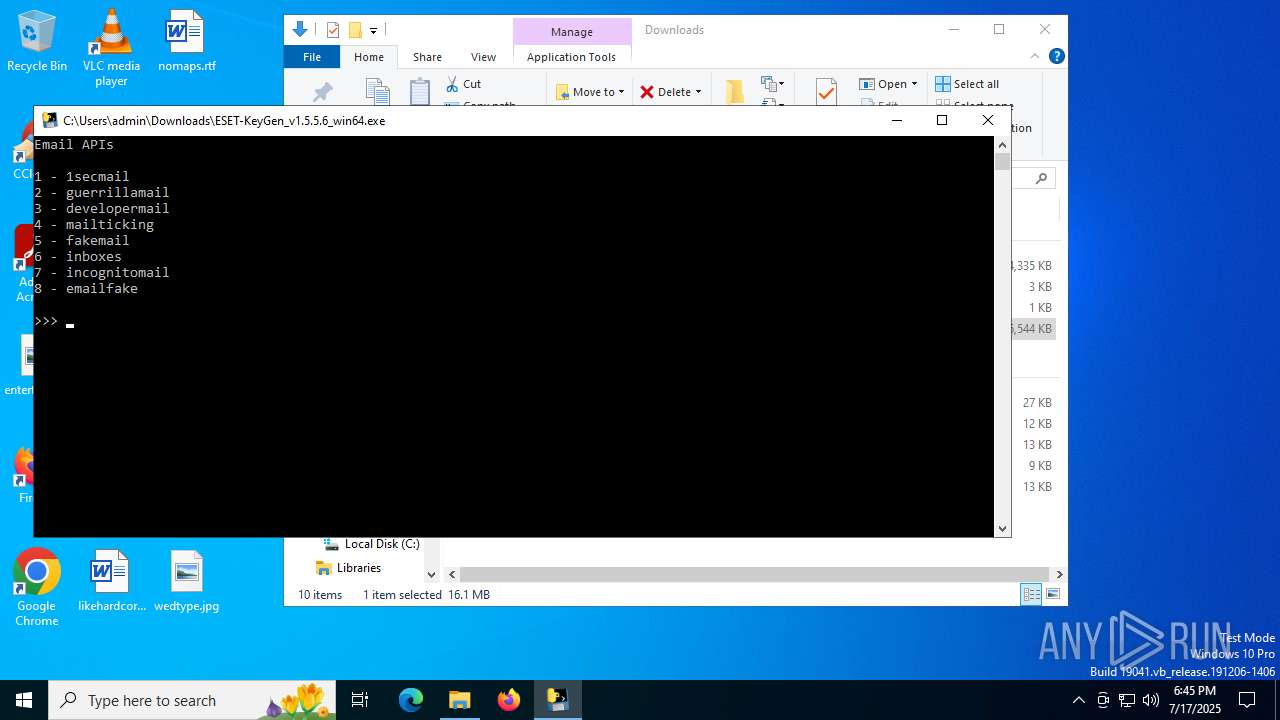Open nomaps.rtf document icon
This screenshot has width=1280, height=720.
(x=186, y=40)
